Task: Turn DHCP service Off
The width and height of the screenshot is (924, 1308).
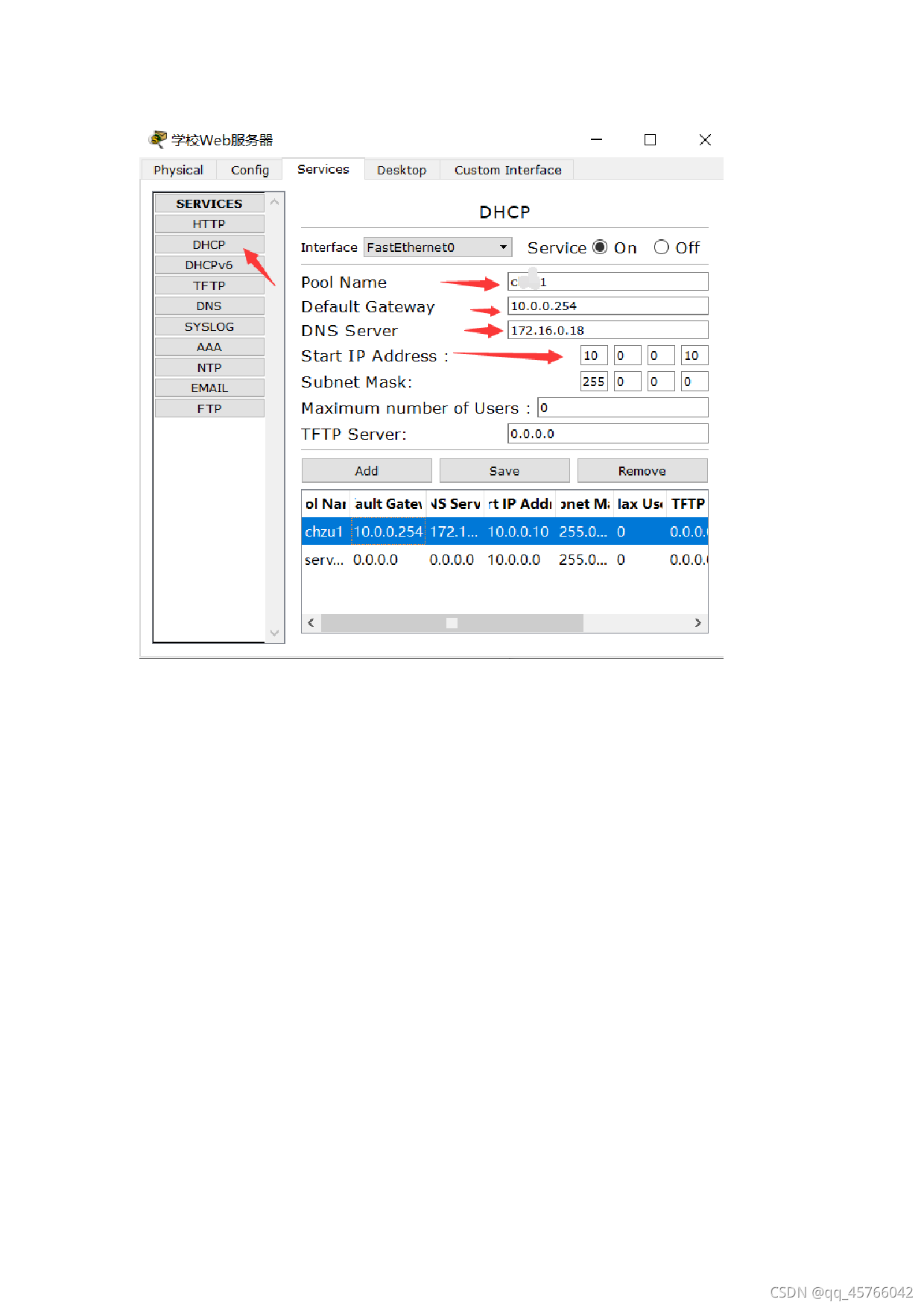Action: 662,247
